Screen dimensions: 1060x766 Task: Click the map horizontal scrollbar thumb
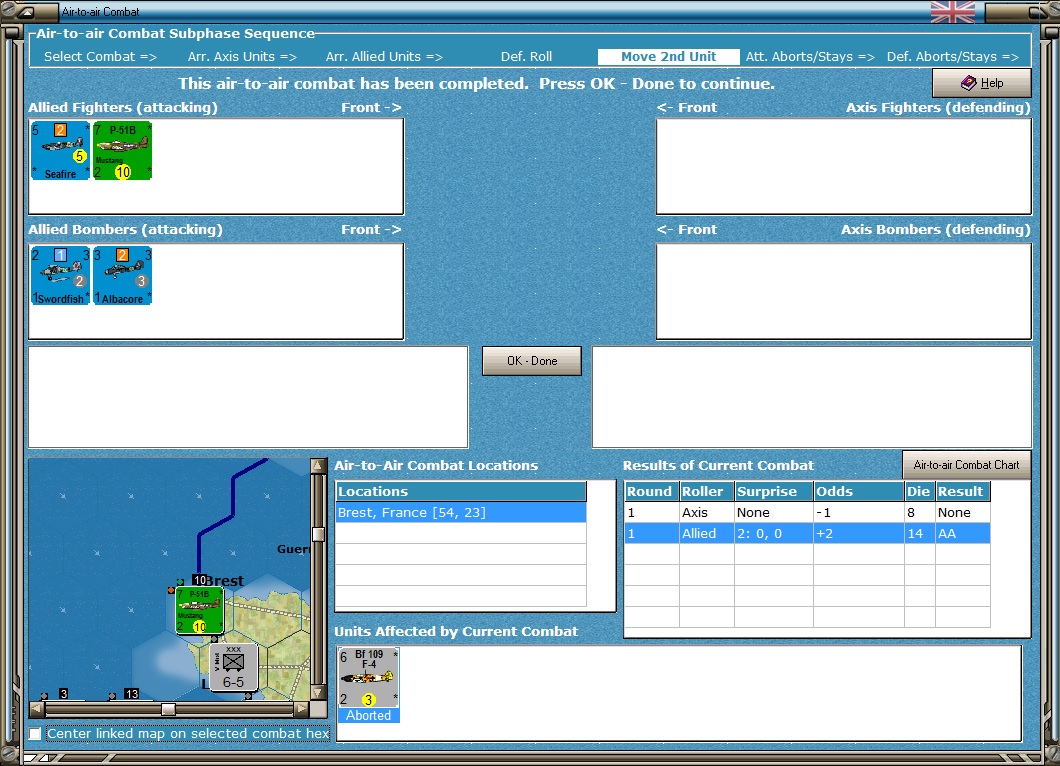point(168,709)
